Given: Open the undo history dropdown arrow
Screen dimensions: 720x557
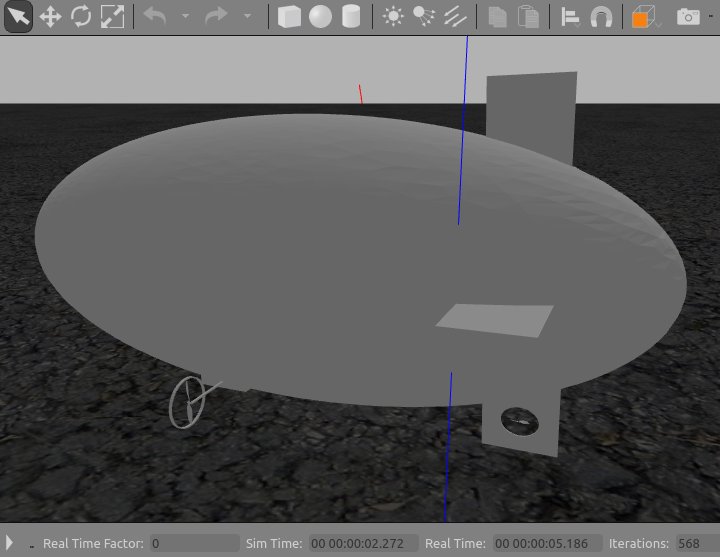Looking at the screenshot, I should tap(186, 16).
